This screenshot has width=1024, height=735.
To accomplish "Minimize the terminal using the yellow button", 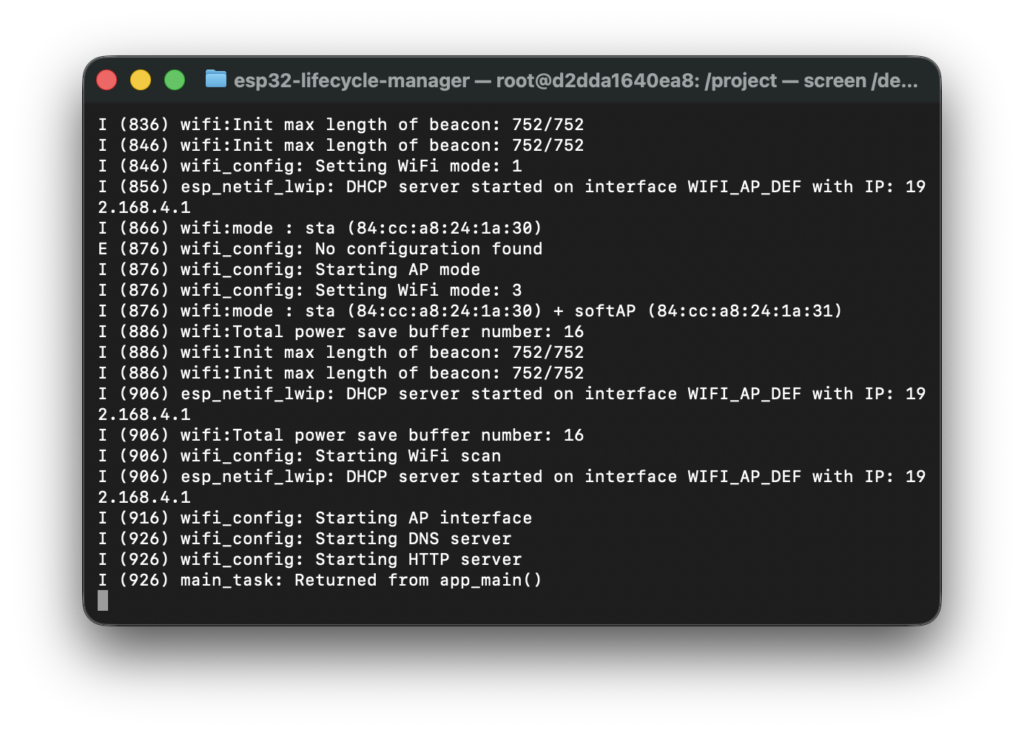I will click(141, 80).
